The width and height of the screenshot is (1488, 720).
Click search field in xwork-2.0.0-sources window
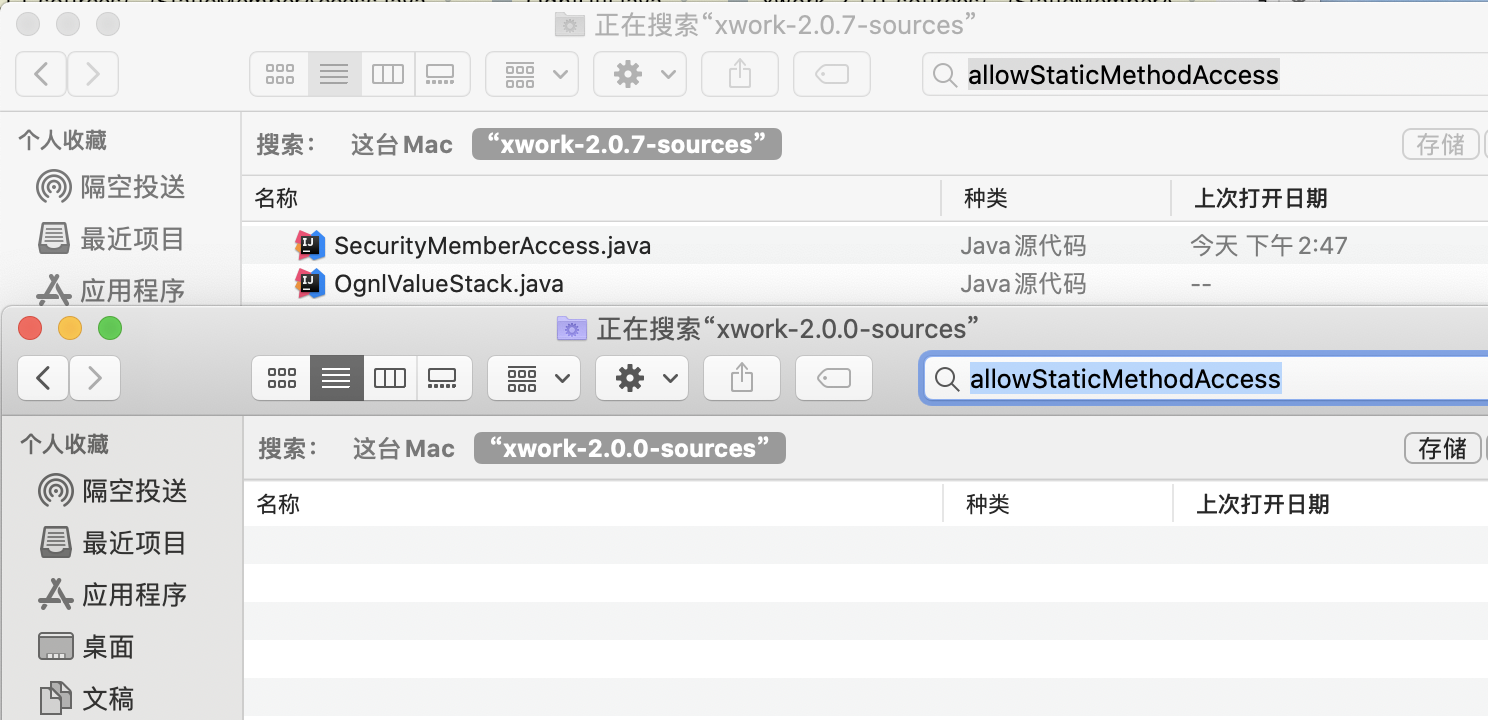(1204, 379)
